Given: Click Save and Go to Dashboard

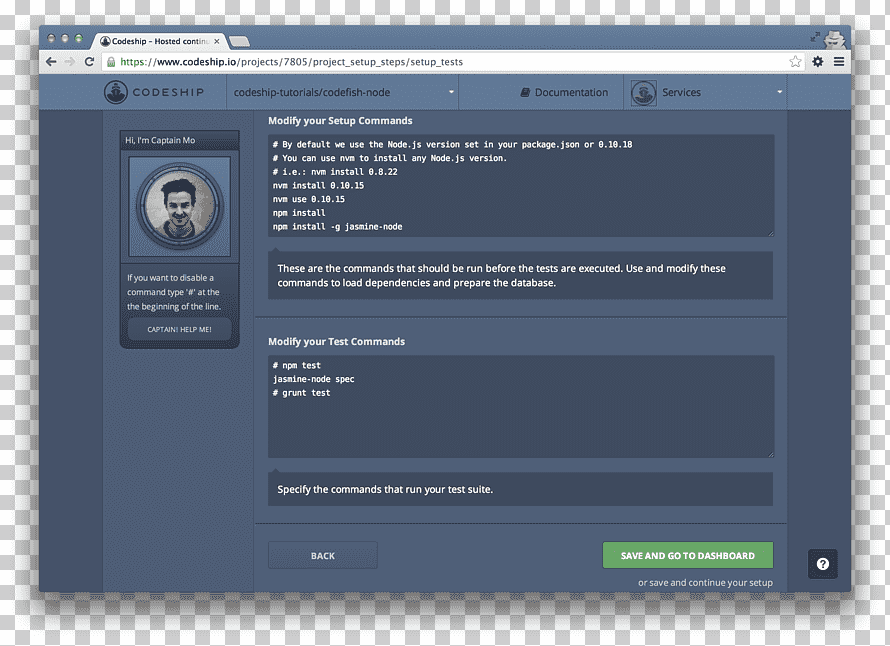Looking at the screenshot, I should pos(687,555).
